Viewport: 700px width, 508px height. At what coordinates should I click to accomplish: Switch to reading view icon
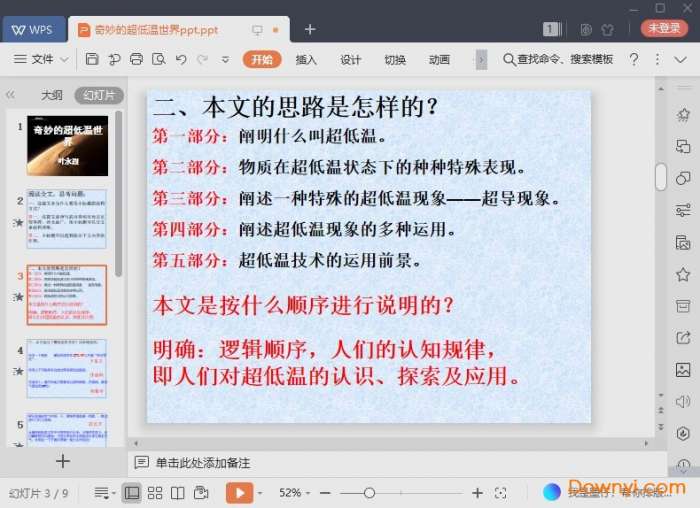tap(178, 493)
